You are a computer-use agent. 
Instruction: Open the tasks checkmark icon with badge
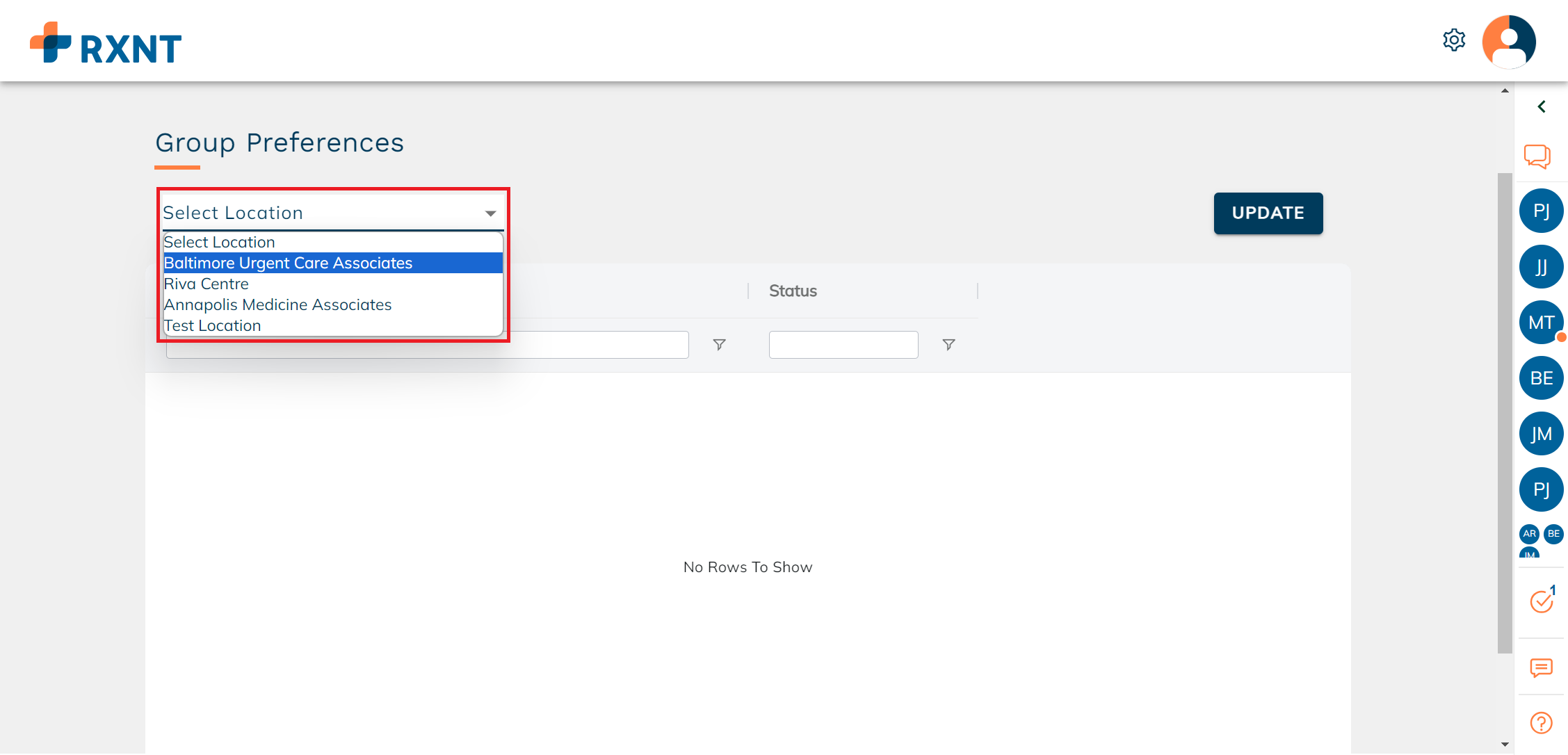pyautogui.click(x=1542, y=600)
